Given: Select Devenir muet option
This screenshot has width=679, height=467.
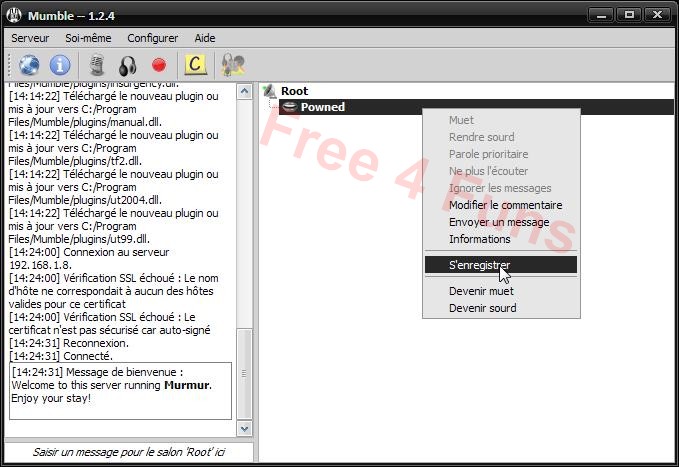Looking at the screenshot, I should click(x=481, y=291).
